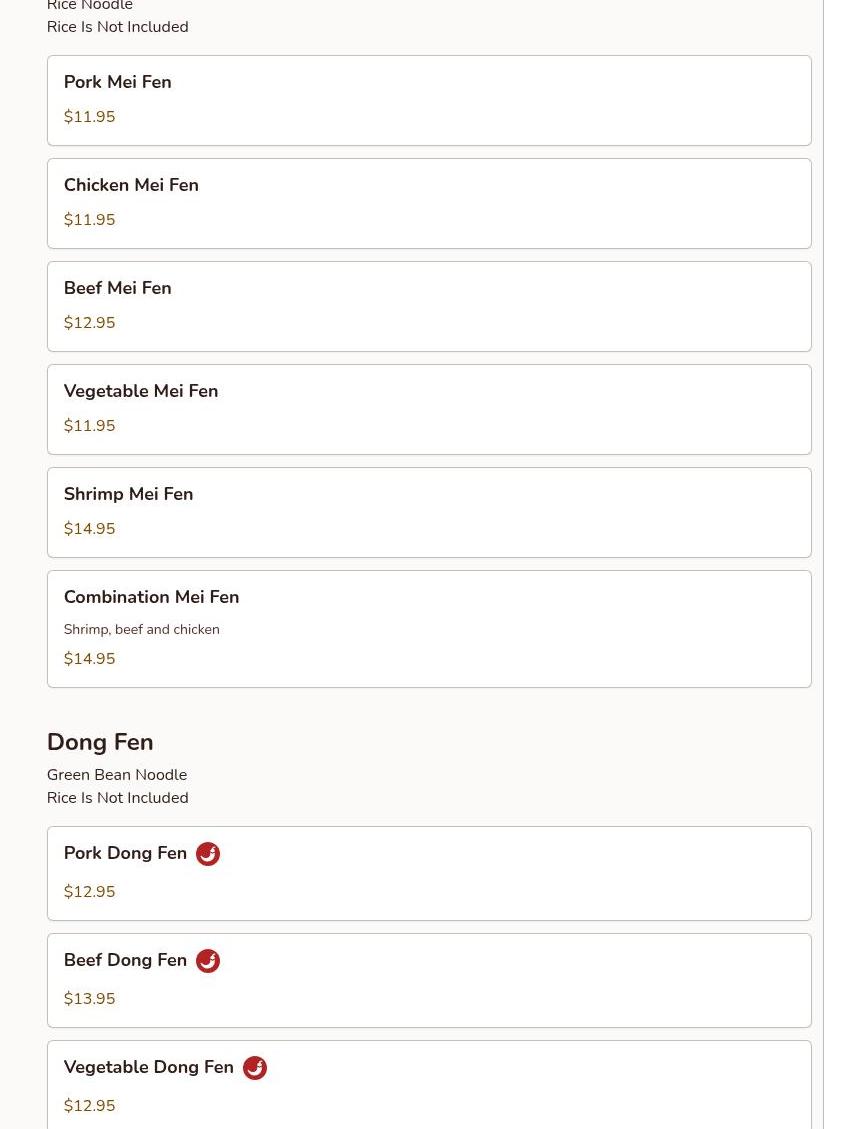Click the spicy icon next to Vegetable Dong Fen
The height and width of the screenshot is (1129, 844).
coord(255,1068)
